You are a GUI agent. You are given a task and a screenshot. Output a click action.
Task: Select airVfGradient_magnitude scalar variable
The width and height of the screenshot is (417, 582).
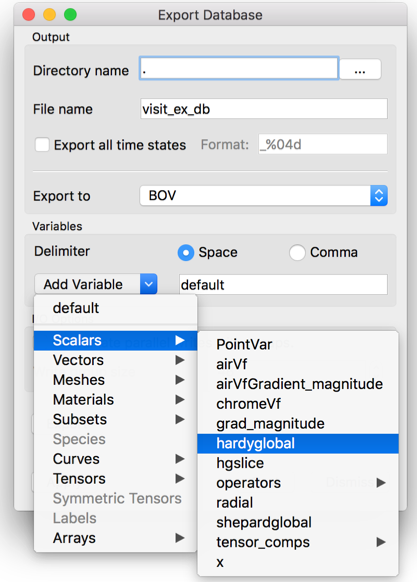[298, 384]
